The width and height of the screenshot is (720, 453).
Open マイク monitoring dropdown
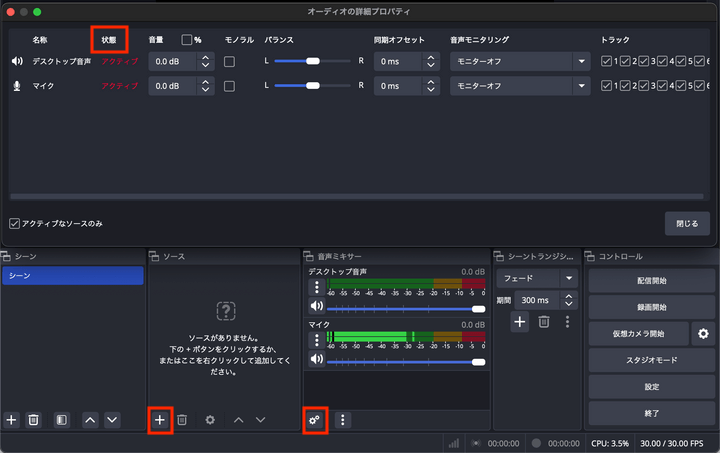pos(520,86)
